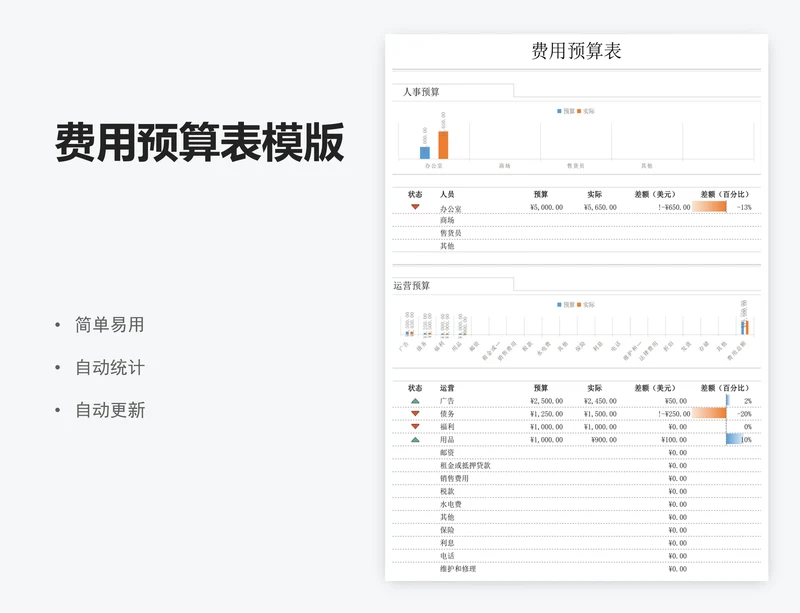
Task: Select the 商场 row label
Action: (447, 220)
